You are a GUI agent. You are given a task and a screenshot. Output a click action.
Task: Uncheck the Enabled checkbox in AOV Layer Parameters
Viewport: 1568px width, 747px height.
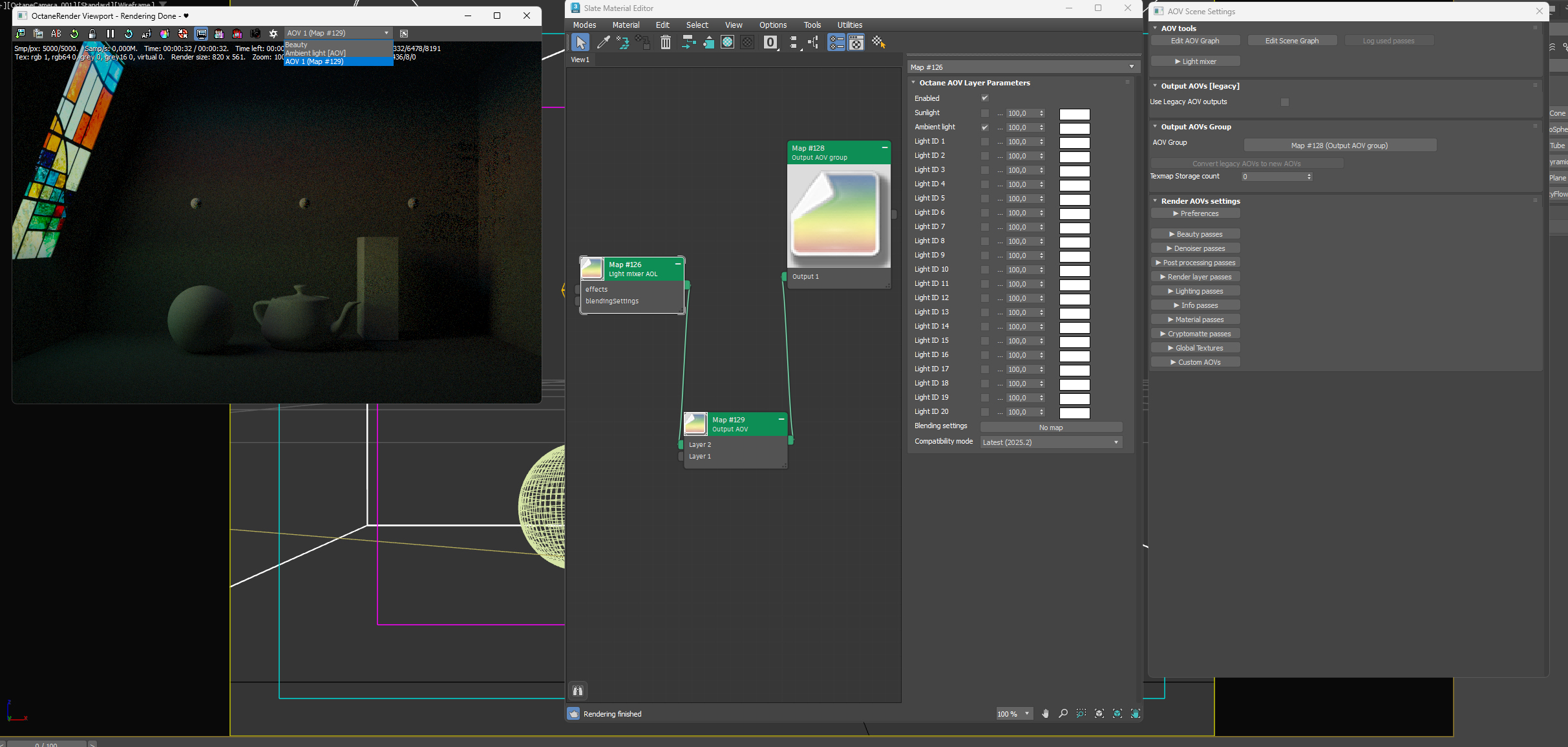point(984,98)
